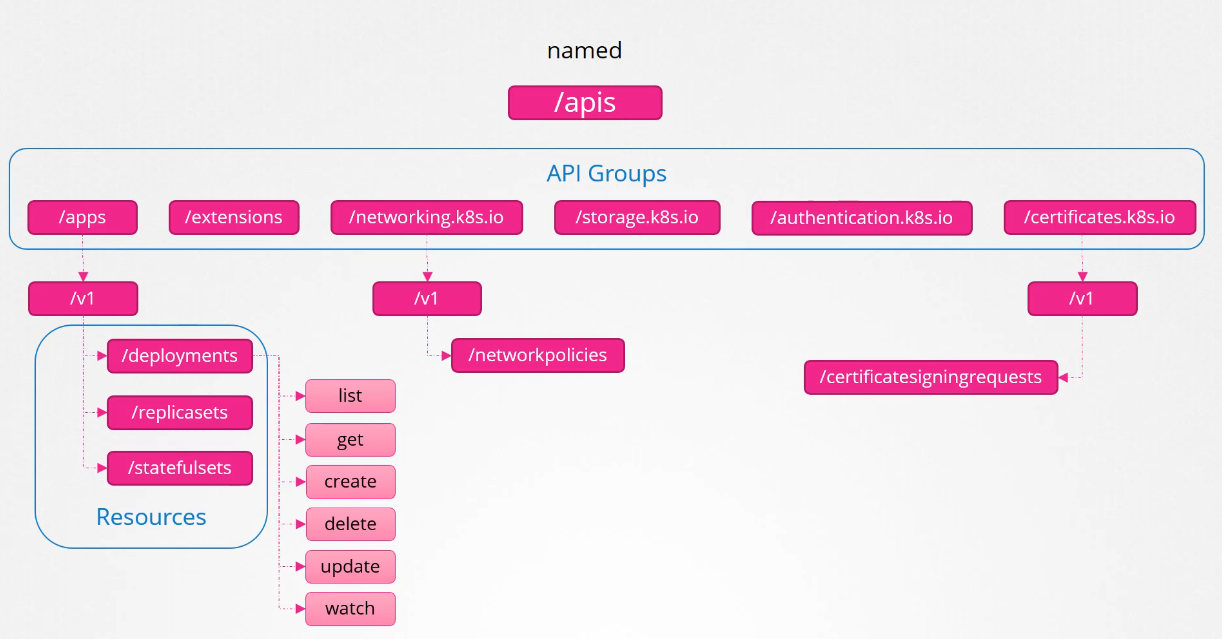The image size is (1222, 639).
Task: Select the /certificates.k8s.io group box
Action: tap(1100, 217)
